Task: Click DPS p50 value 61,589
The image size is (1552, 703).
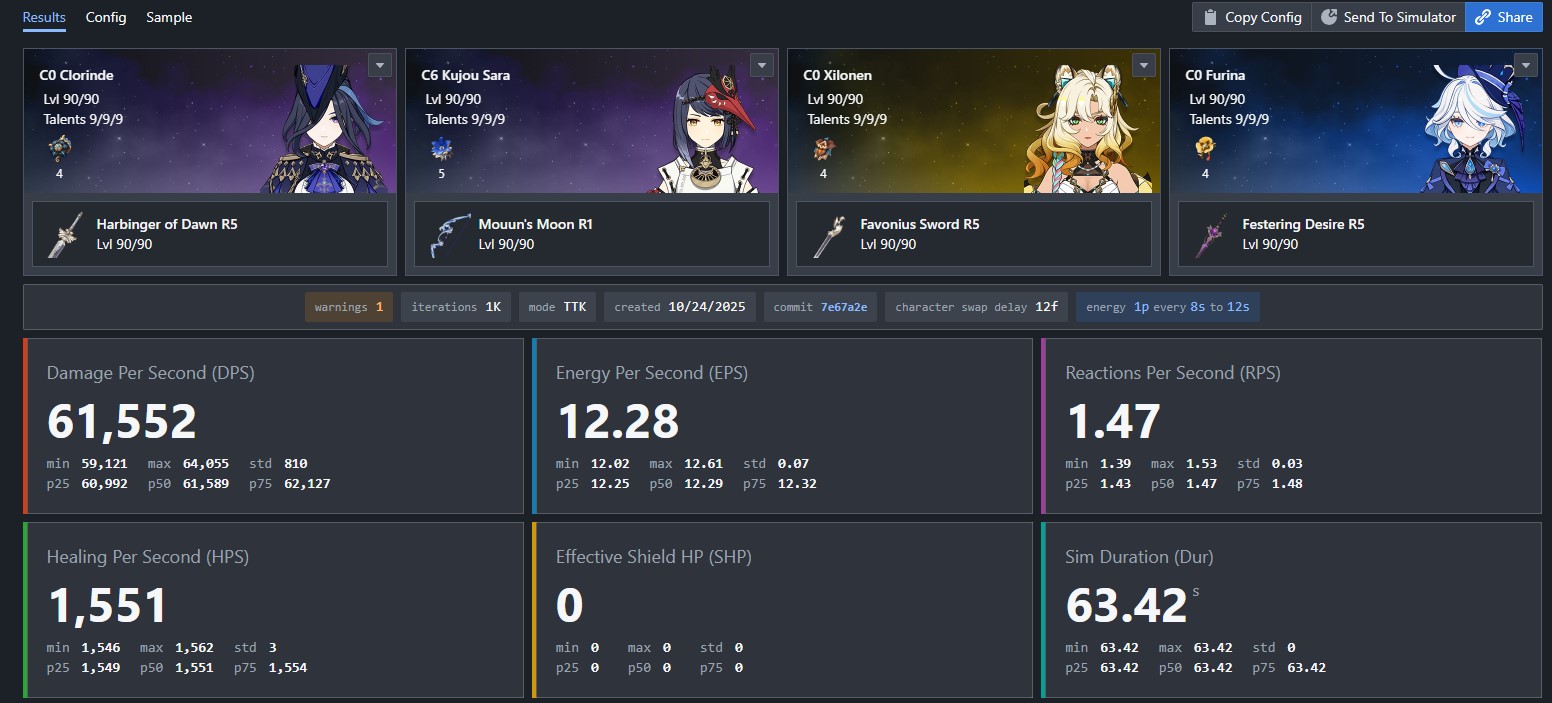Action: (x=206, y=484)
